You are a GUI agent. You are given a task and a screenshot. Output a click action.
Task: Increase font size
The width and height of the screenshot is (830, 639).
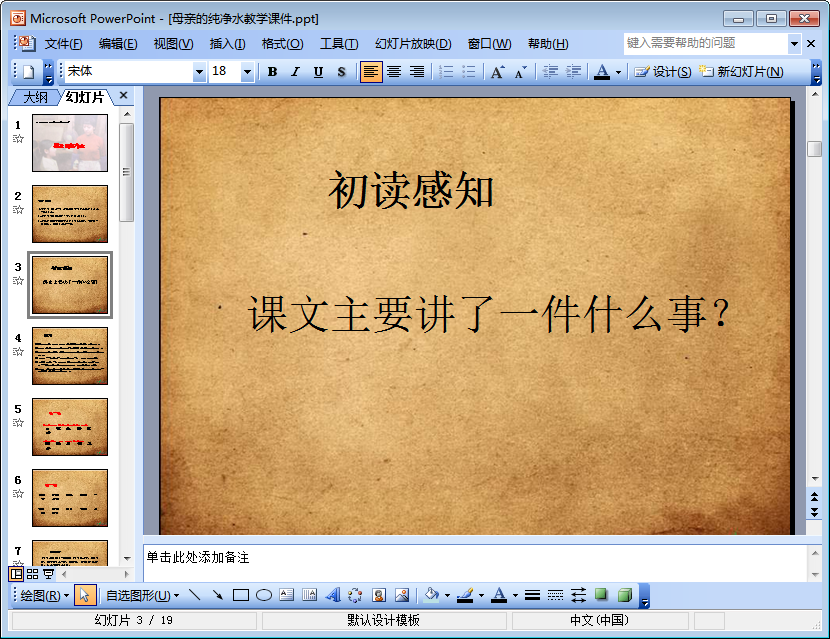click(x=498, y=71)
